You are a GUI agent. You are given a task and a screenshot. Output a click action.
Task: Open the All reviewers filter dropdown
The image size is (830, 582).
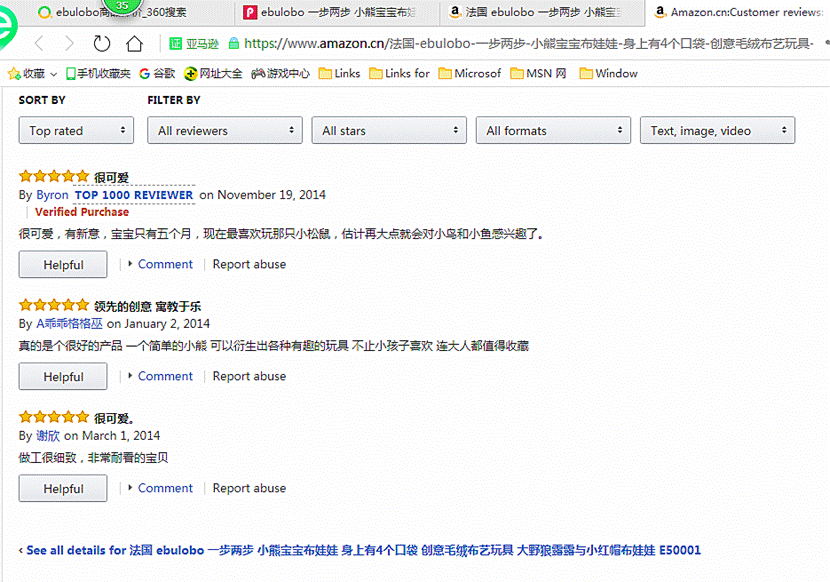tap(225, 130)
